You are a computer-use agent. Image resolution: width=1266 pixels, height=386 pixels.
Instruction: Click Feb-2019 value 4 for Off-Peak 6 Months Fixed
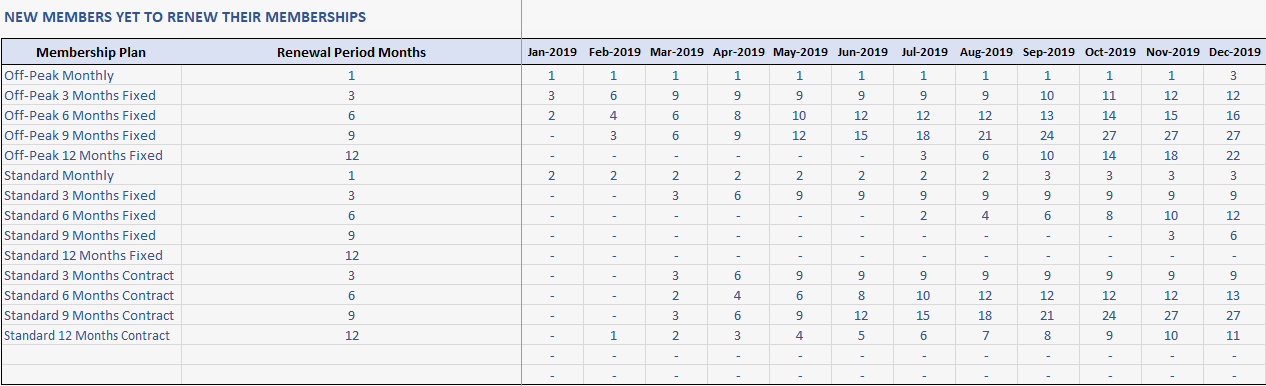click(613, 115)
